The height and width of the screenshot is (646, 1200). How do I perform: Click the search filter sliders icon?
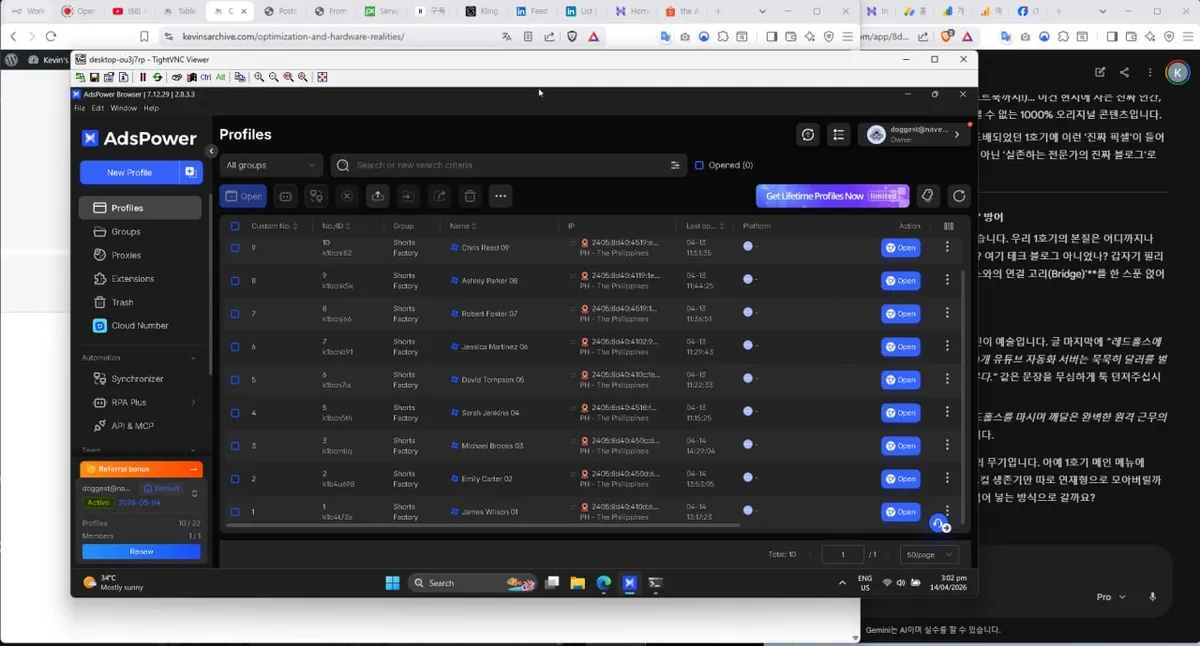pos(675,165)
